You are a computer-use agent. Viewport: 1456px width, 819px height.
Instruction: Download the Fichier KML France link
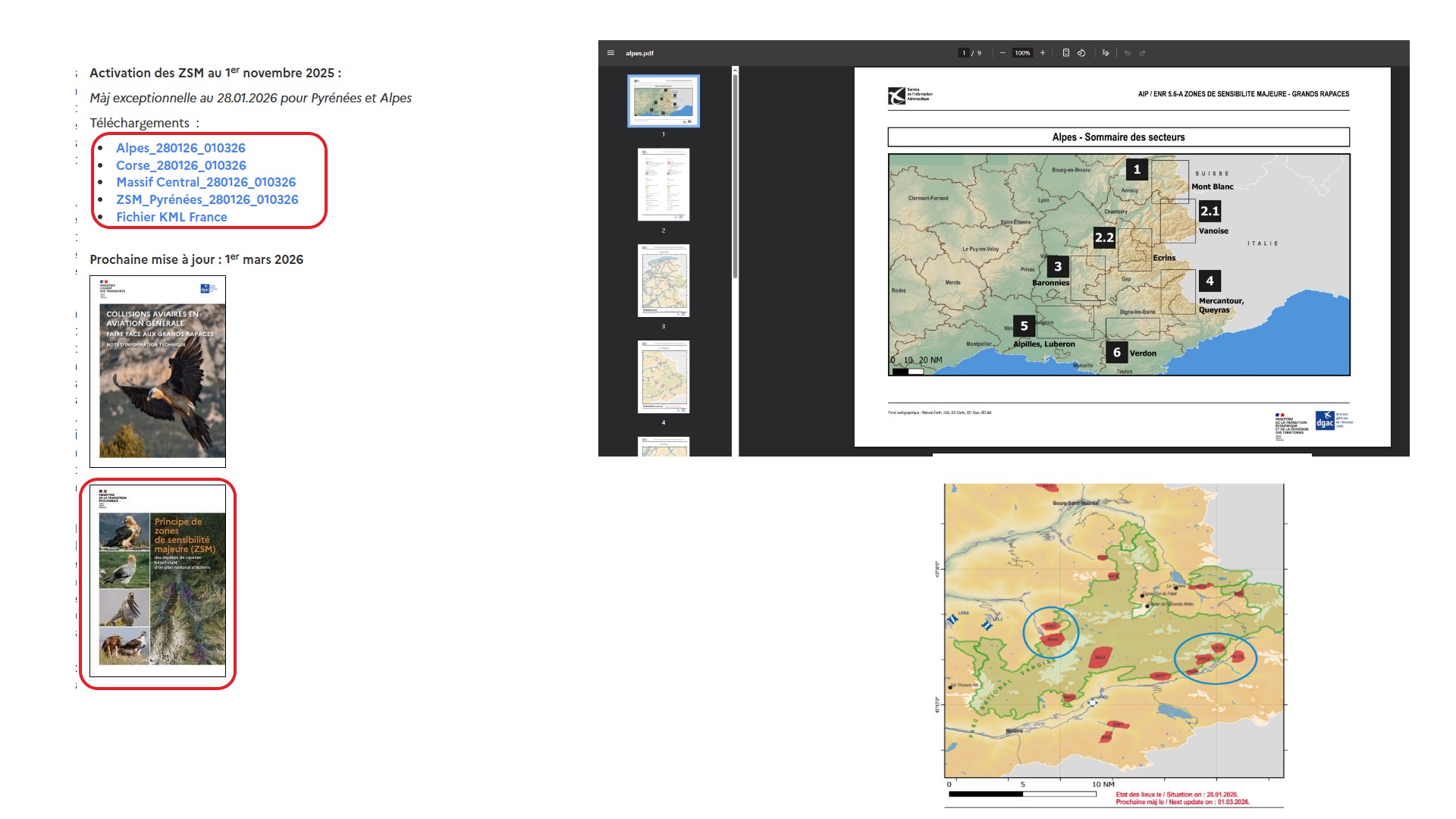click(x=171, y=217)
